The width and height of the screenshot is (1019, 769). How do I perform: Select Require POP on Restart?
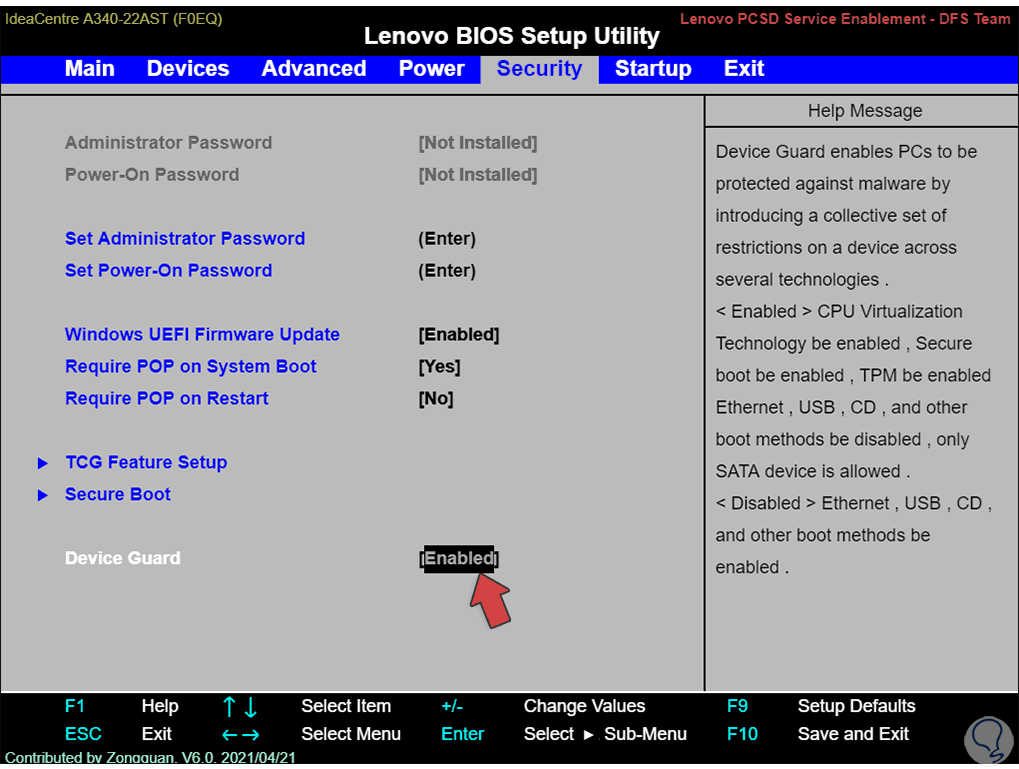pos(166,398)
